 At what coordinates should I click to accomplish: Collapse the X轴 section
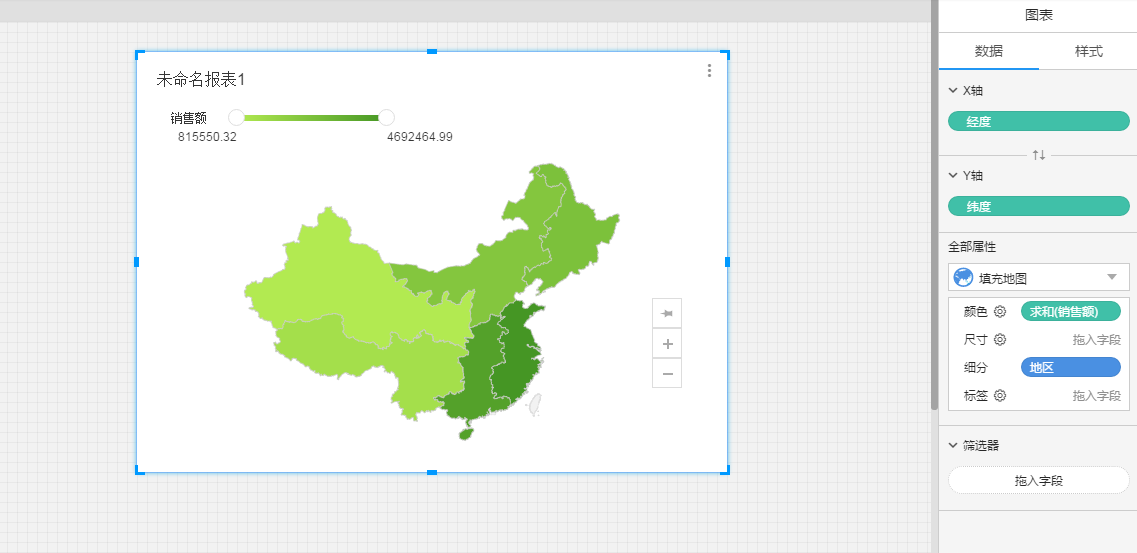tap(953, 91)
